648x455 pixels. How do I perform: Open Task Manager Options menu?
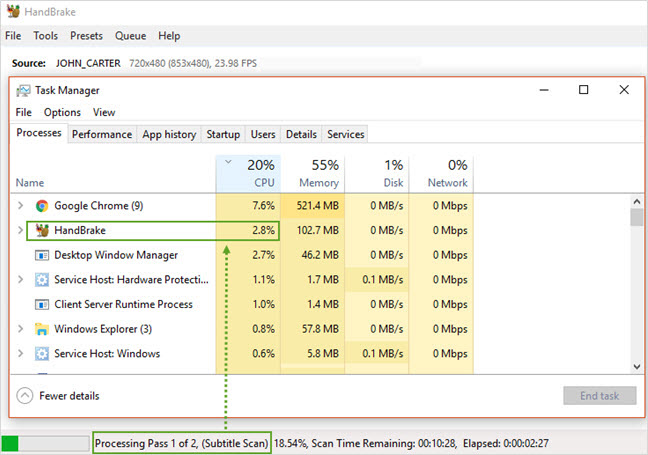coord(62,112)
